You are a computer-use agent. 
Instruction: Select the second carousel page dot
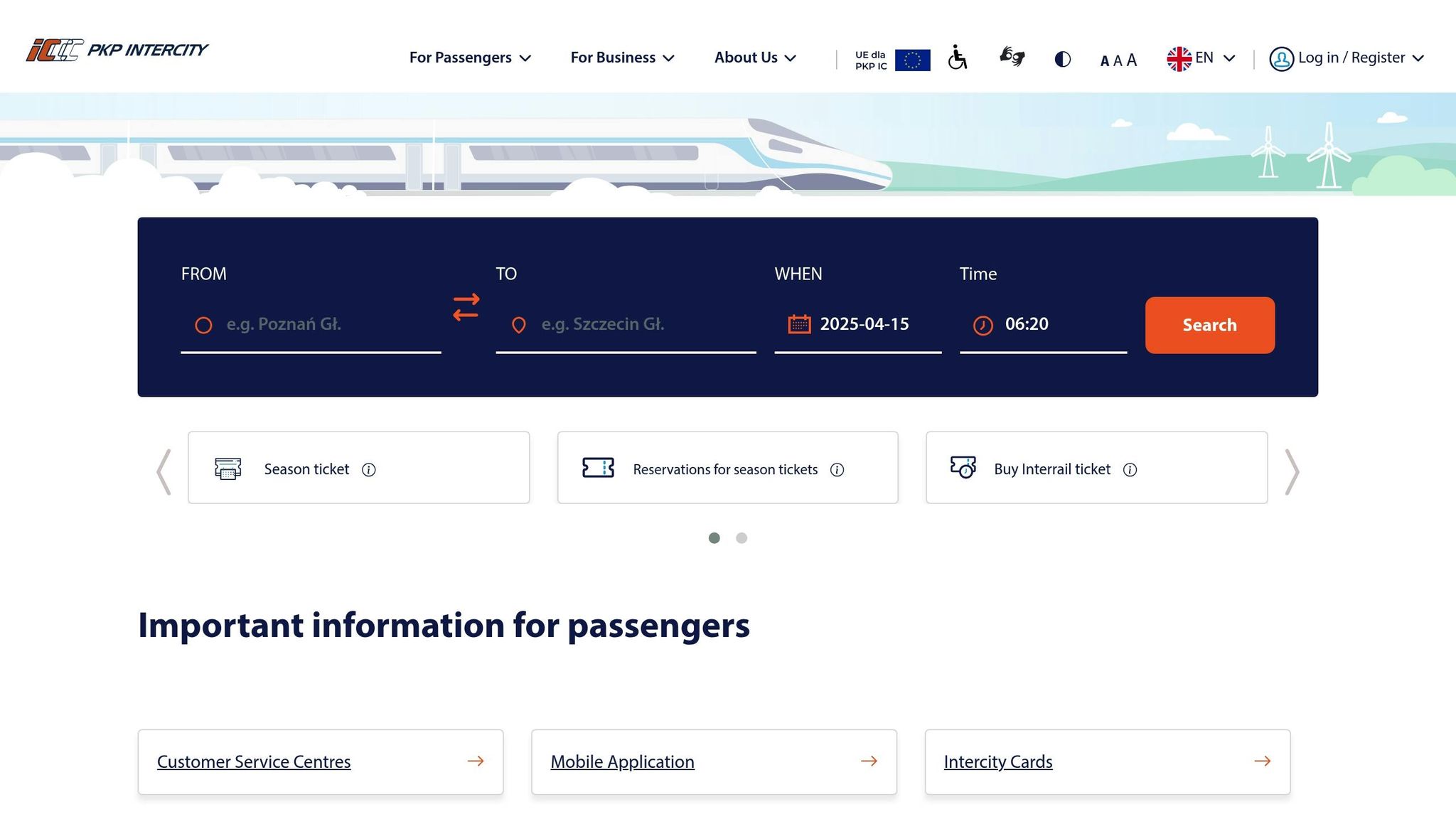[742, 538]
